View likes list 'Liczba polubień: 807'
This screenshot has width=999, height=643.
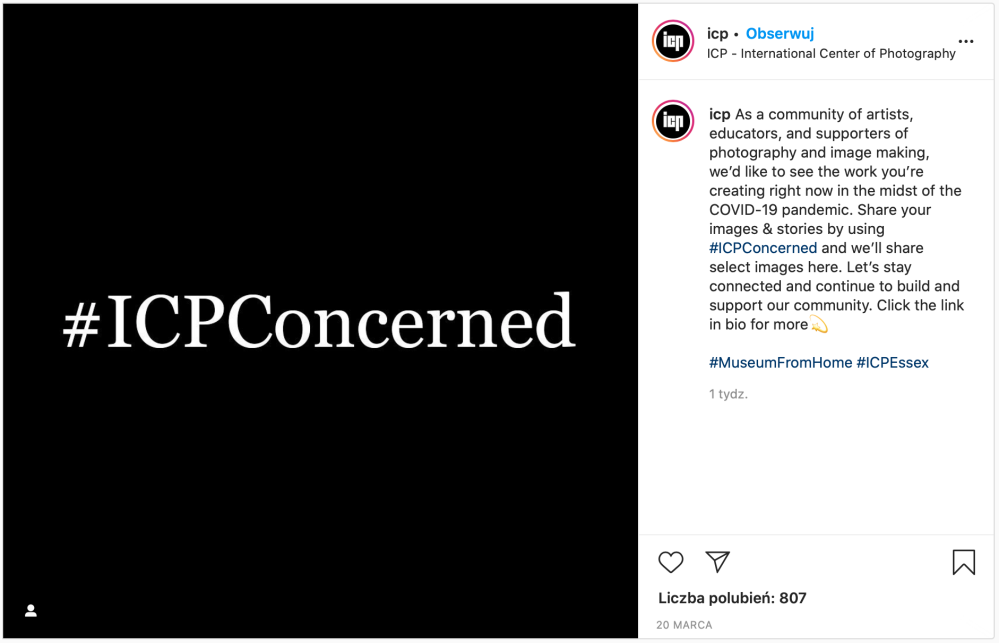(732, 598)
